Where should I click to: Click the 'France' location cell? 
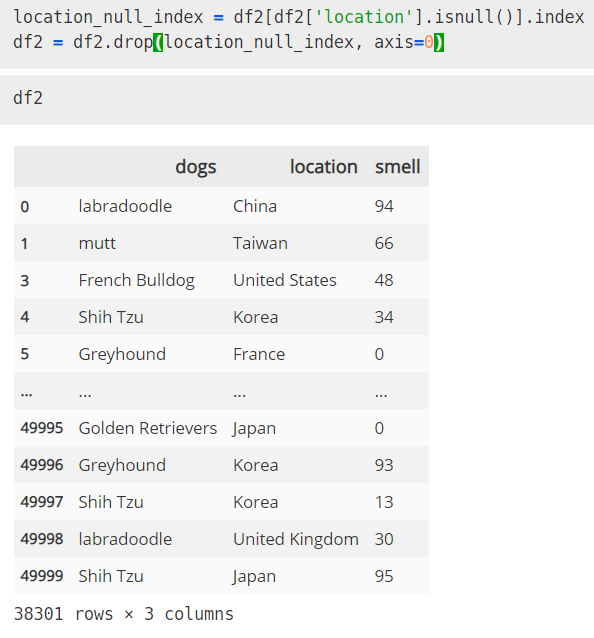point(259,354)
